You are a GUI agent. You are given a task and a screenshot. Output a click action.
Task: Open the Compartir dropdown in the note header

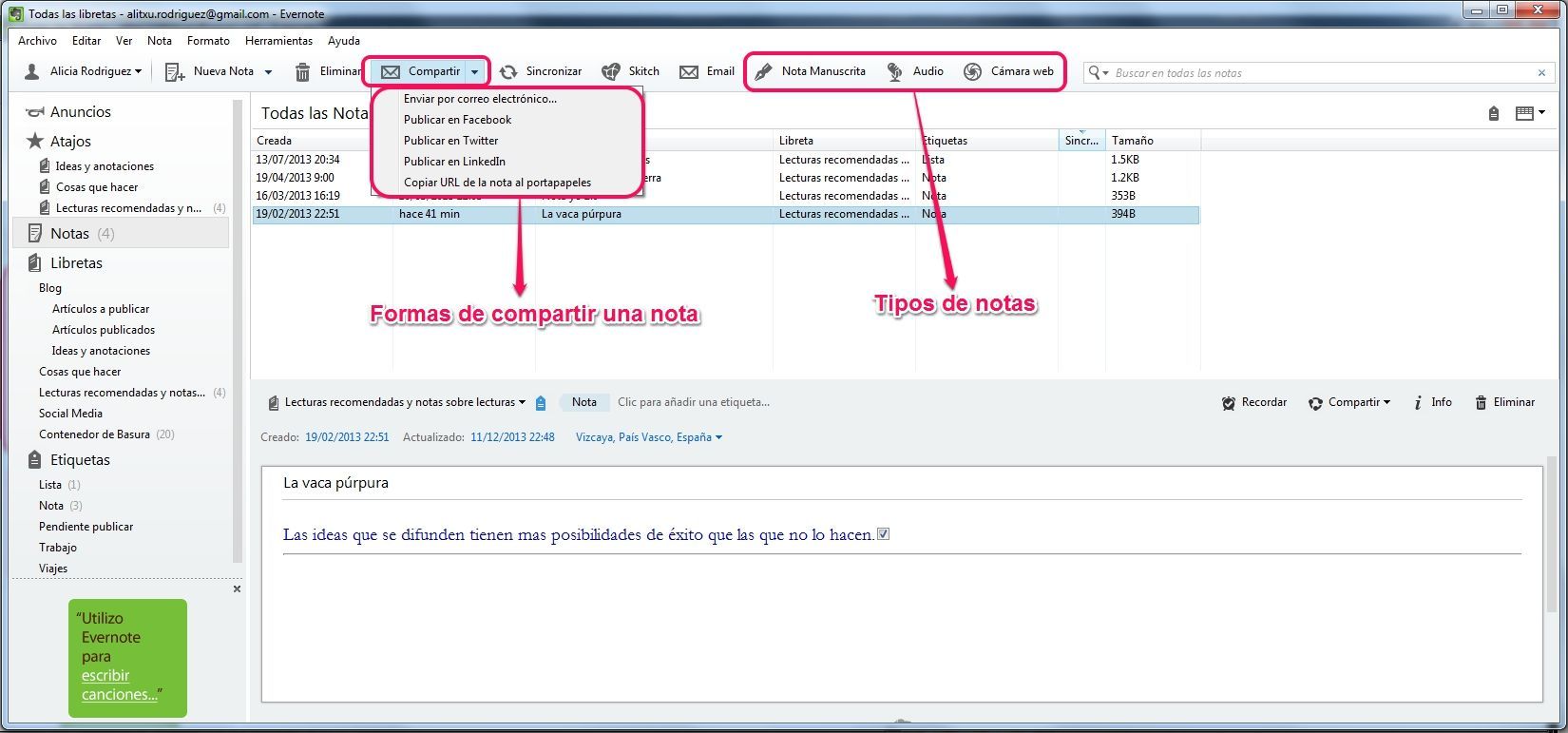(1349, 402)
